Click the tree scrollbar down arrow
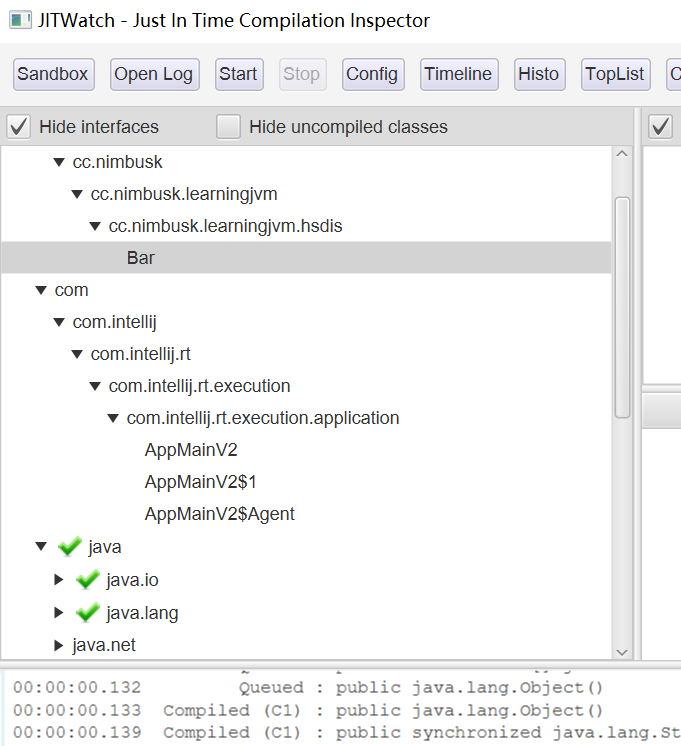 click(x=622, y=651)
